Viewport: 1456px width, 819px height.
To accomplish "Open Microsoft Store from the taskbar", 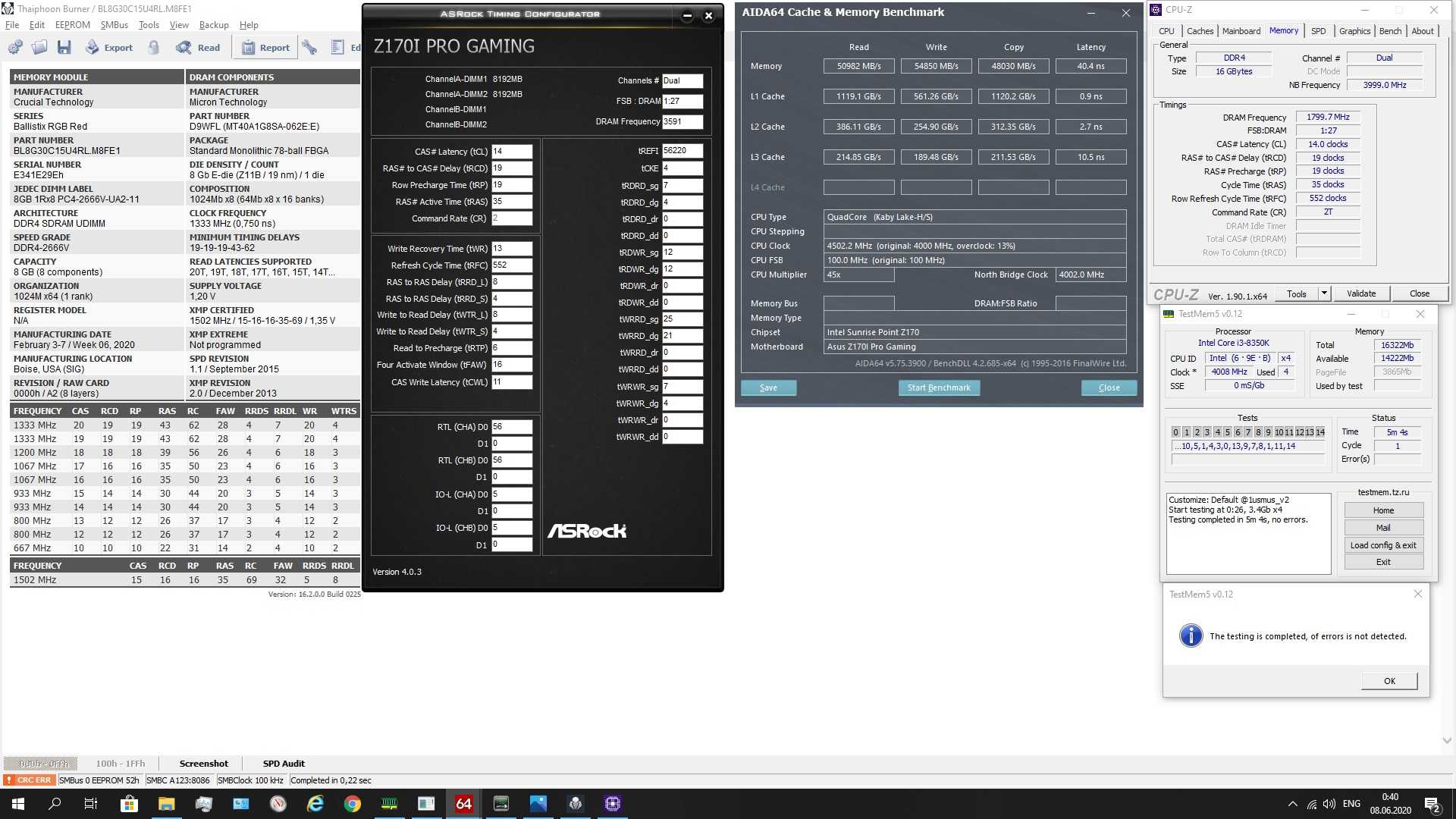I will (129, 804).
